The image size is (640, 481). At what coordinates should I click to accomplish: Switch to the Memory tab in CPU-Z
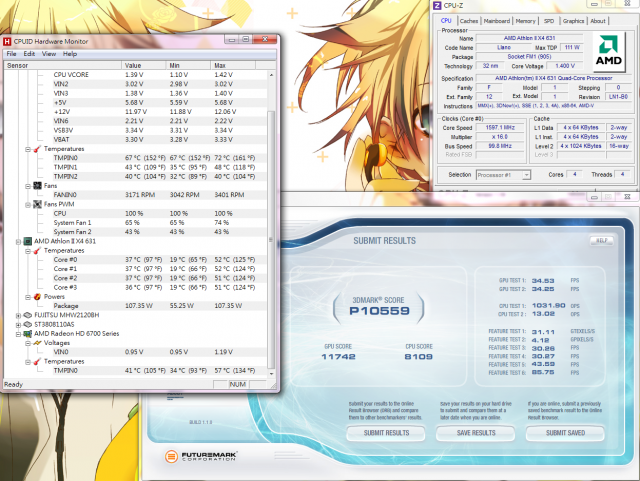525,21
